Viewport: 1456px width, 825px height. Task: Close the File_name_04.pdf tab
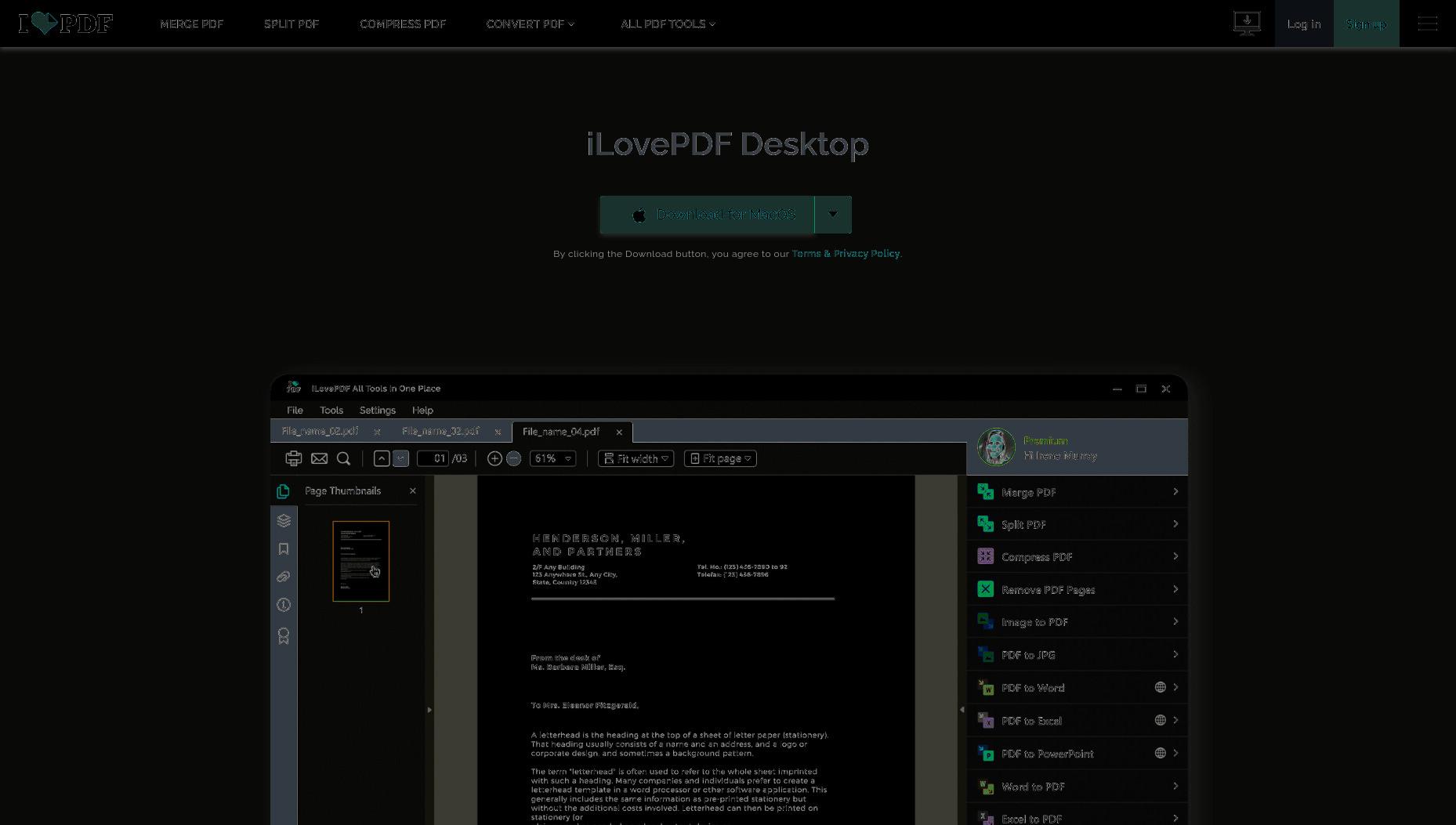point(619,432)
